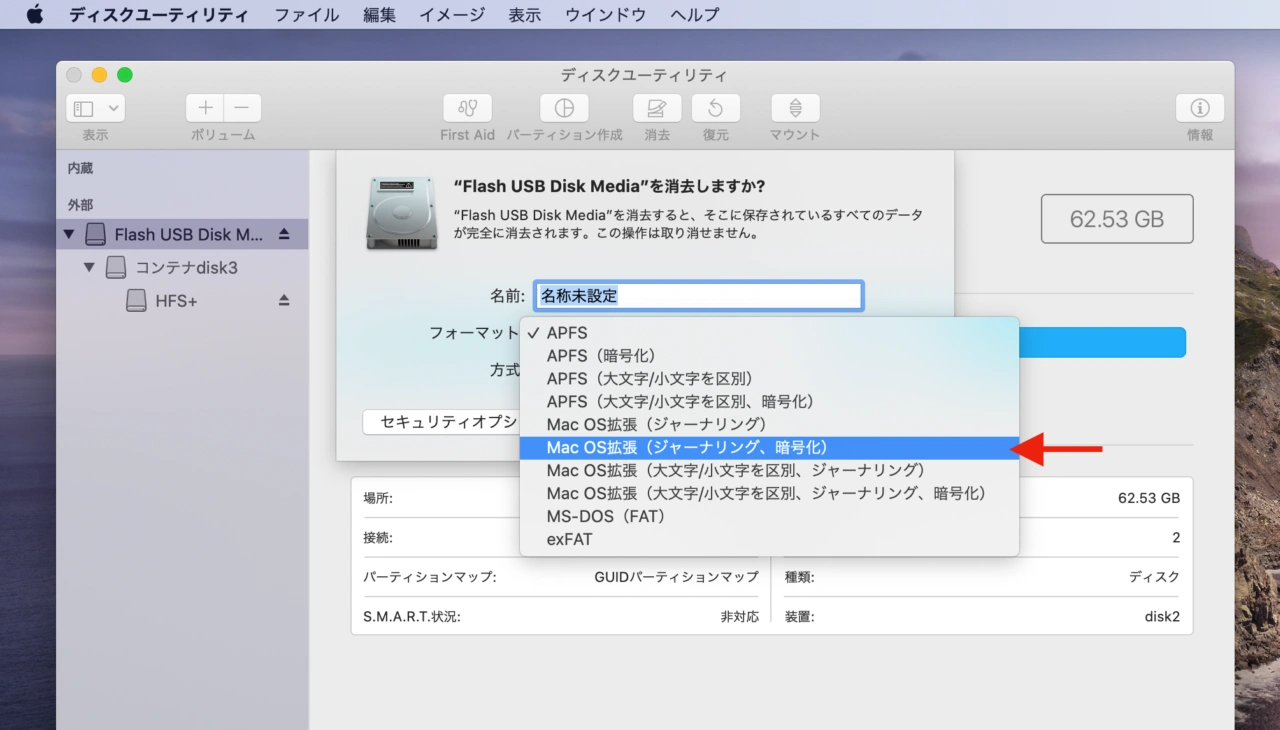Click the remove volume minus button
This screenshot has width=1280, height=730.
pos(242,108)
